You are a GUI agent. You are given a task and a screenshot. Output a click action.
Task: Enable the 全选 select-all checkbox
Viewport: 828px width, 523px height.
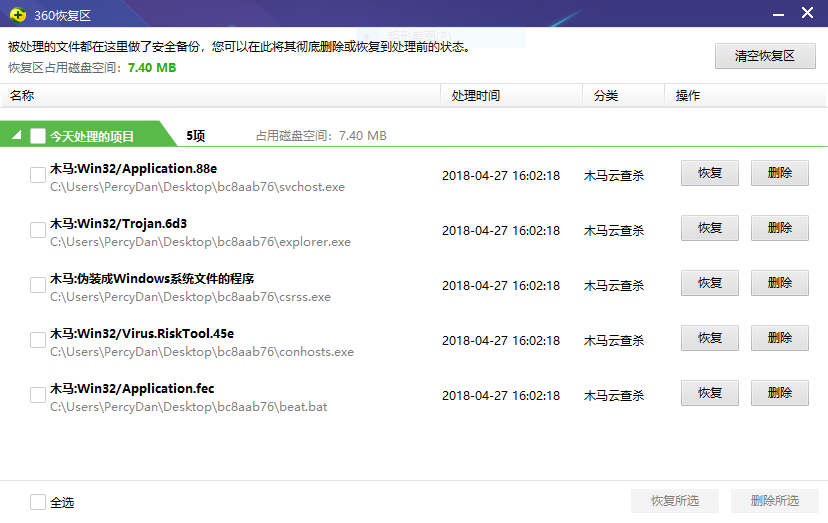37,502
